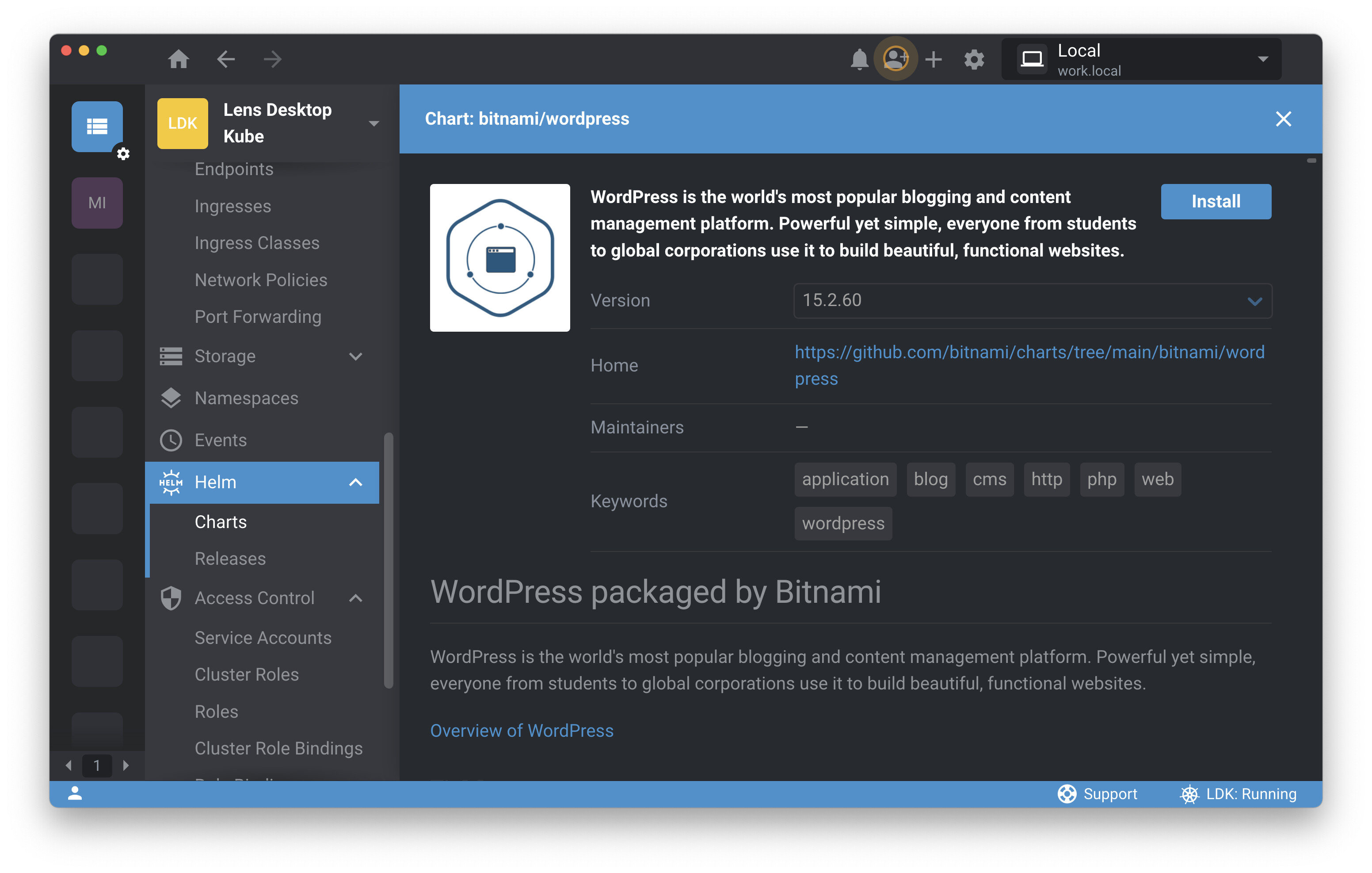The image size is (1372, 873).
Task: Click the LDK: Running status icon
Action: 1189,794
